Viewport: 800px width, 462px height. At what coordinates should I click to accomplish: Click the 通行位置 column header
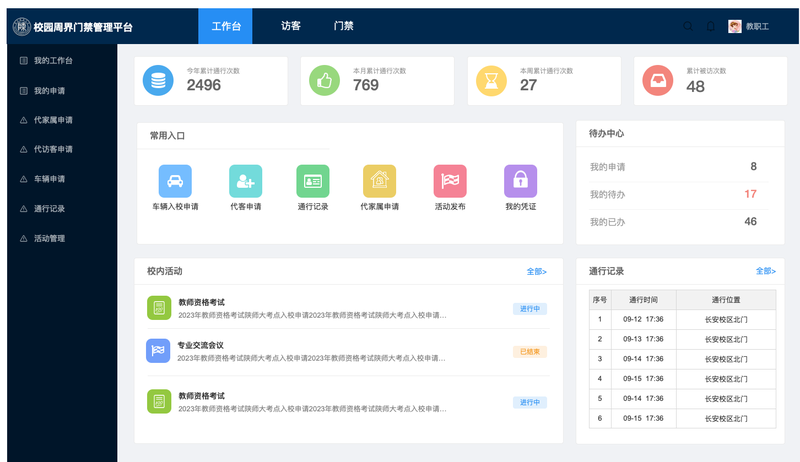tap(726, 300)
